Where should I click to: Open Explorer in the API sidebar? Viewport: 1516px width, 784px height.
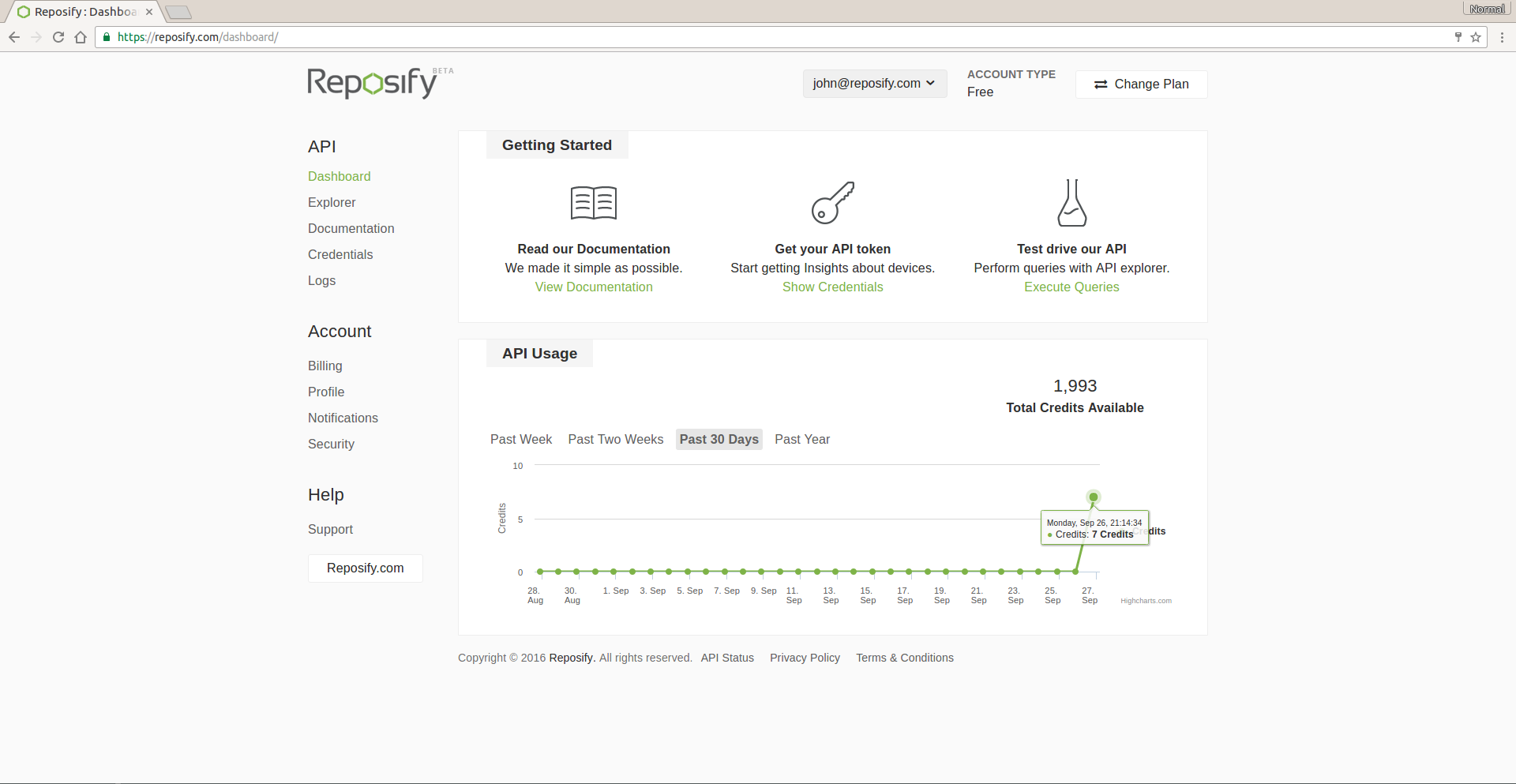coord(332,203)
